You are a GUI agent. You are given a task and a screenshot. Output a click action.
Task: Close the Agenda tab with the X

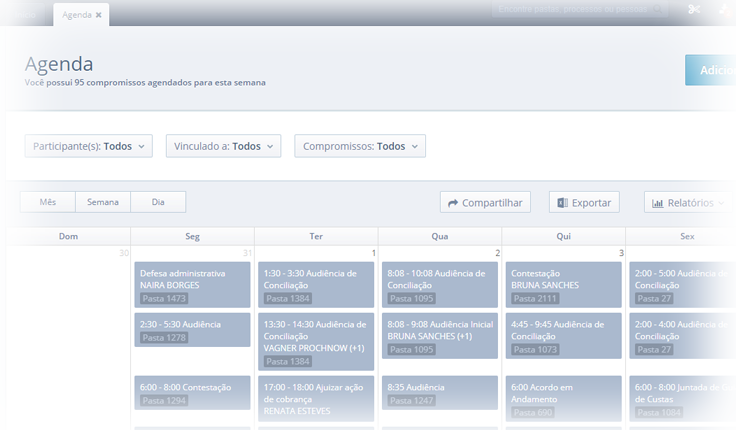(99, 15)
